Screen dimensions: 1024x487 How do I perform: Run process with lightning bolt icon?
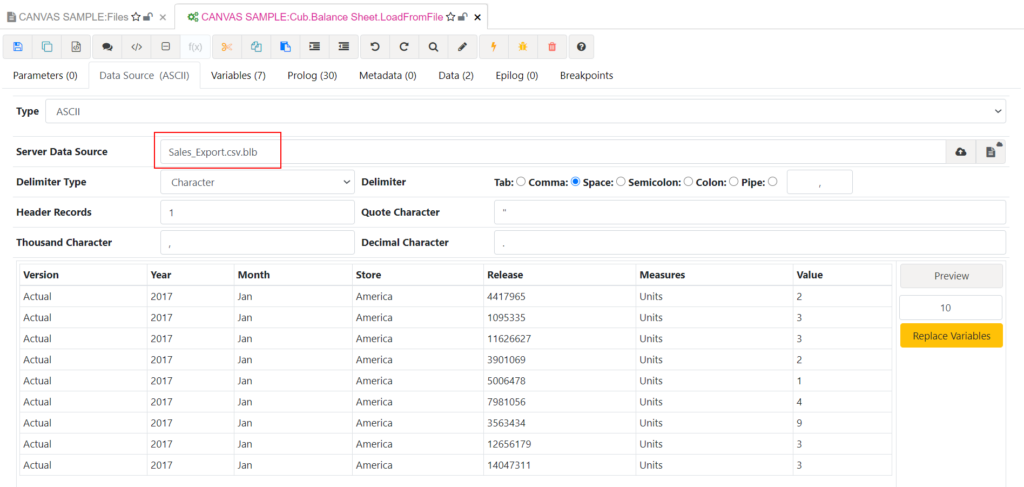[492, 47]
